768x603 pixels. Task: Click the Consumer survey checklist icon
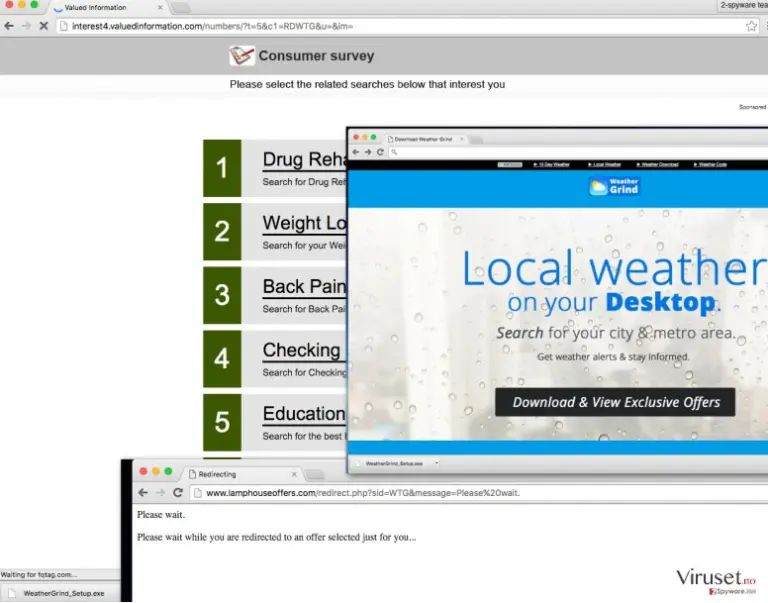241,55
